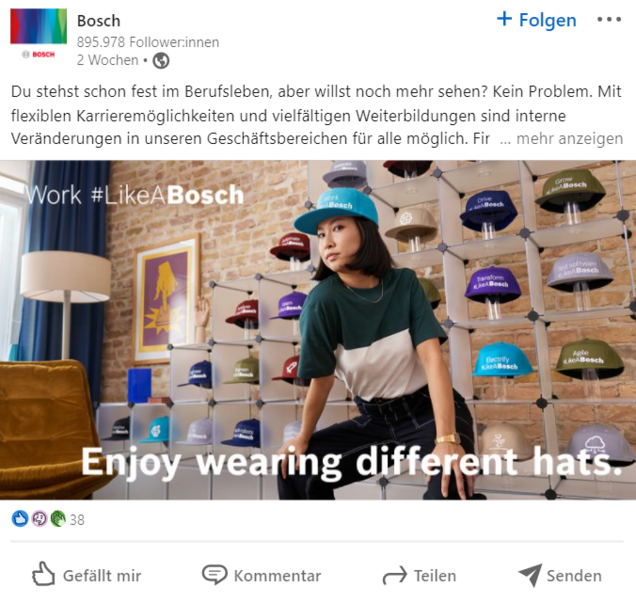The image size is (636, 603).
Task: Open the 38 reactions count
Action: [77, 519]
